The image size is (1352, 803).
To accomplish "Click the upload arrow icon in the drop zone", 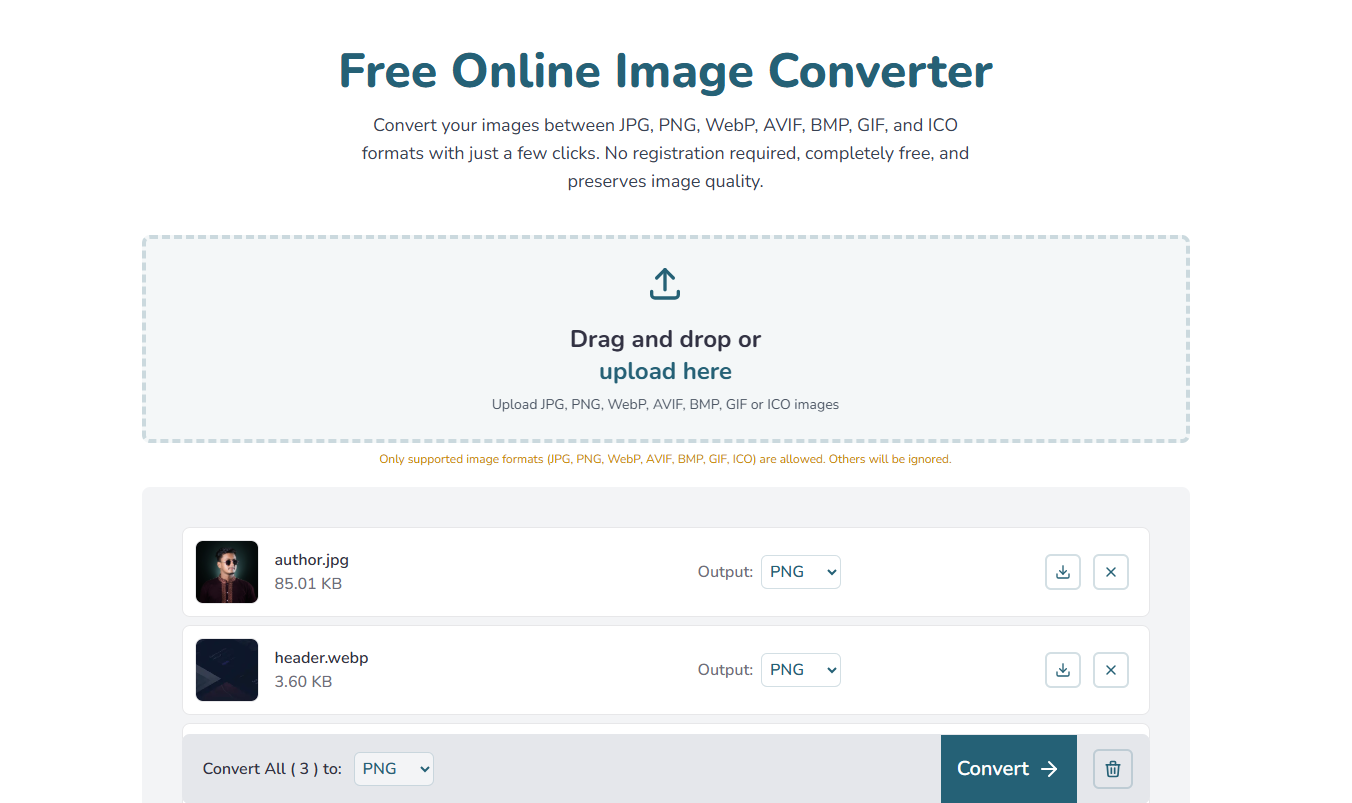I will pos(665,283).
